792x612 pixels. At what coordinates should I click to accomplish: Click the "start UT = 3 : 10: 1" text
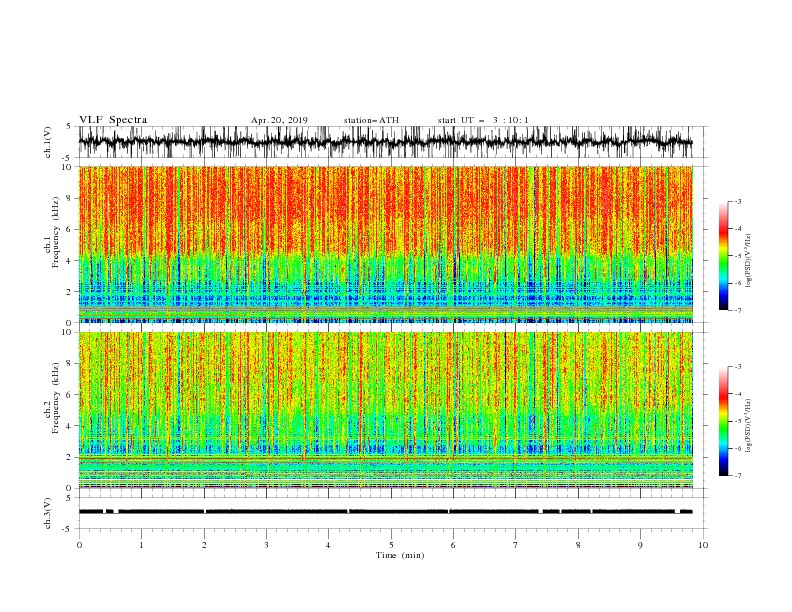483,120
